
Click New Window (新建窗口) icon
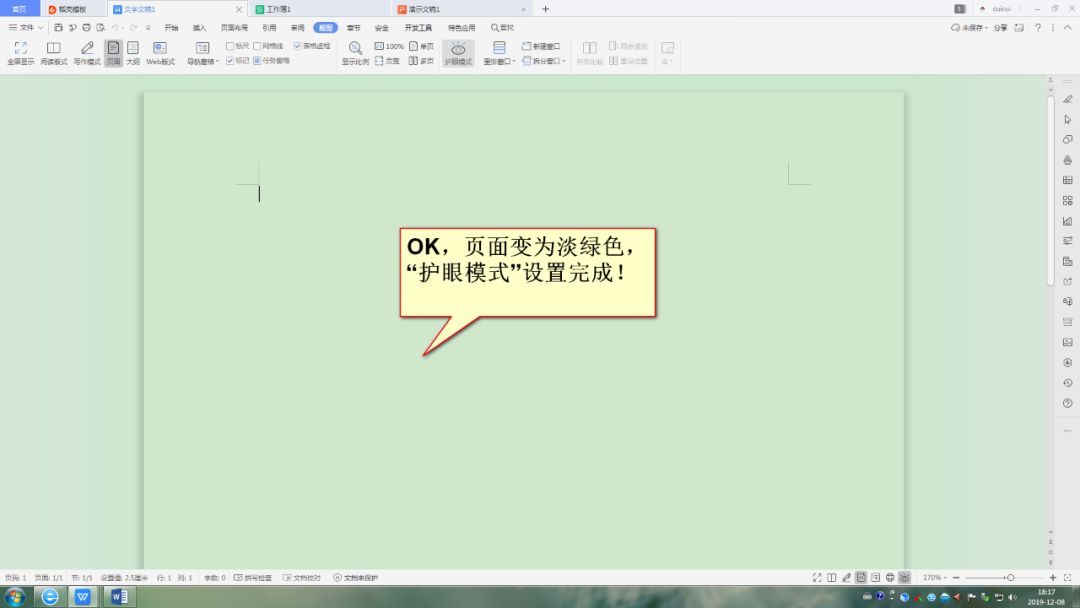541,46
